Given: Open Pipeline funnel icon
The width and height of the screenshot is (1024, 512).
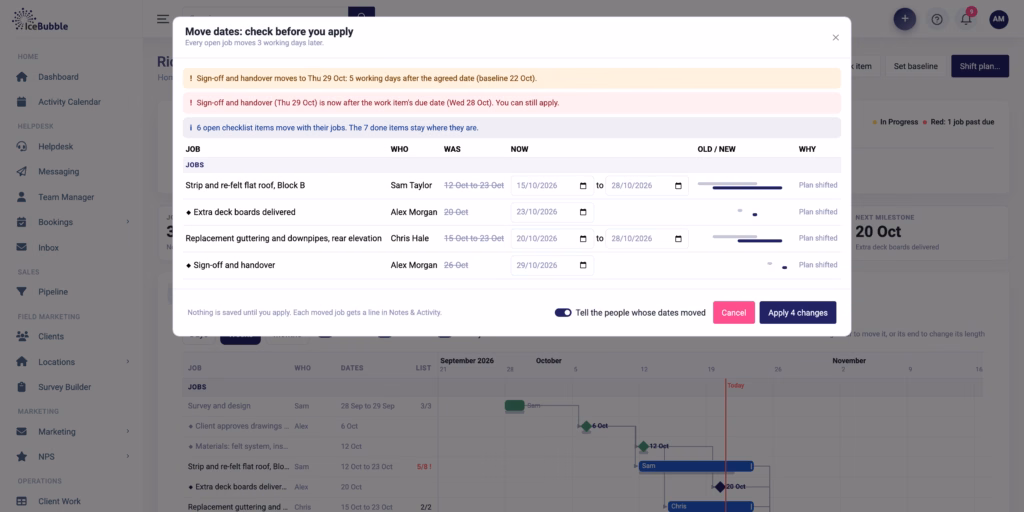Looking at the screenshot, I should (22, 291).
